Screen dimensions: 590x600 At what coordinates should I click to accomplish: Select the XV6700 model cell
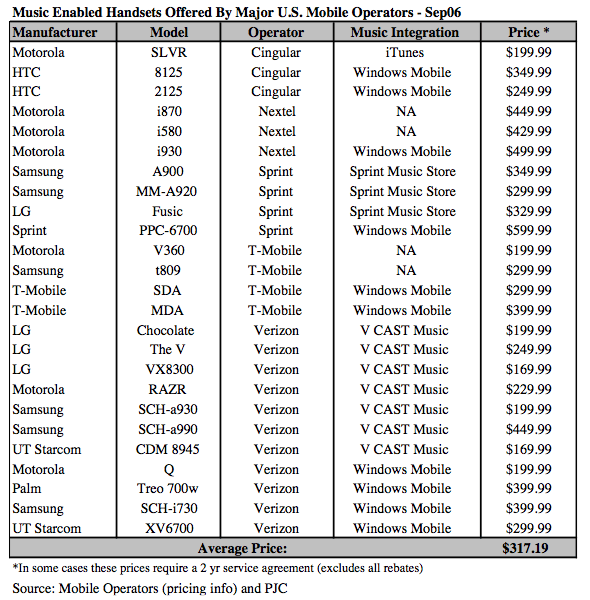pyautogui.click(x=169, y=528)
